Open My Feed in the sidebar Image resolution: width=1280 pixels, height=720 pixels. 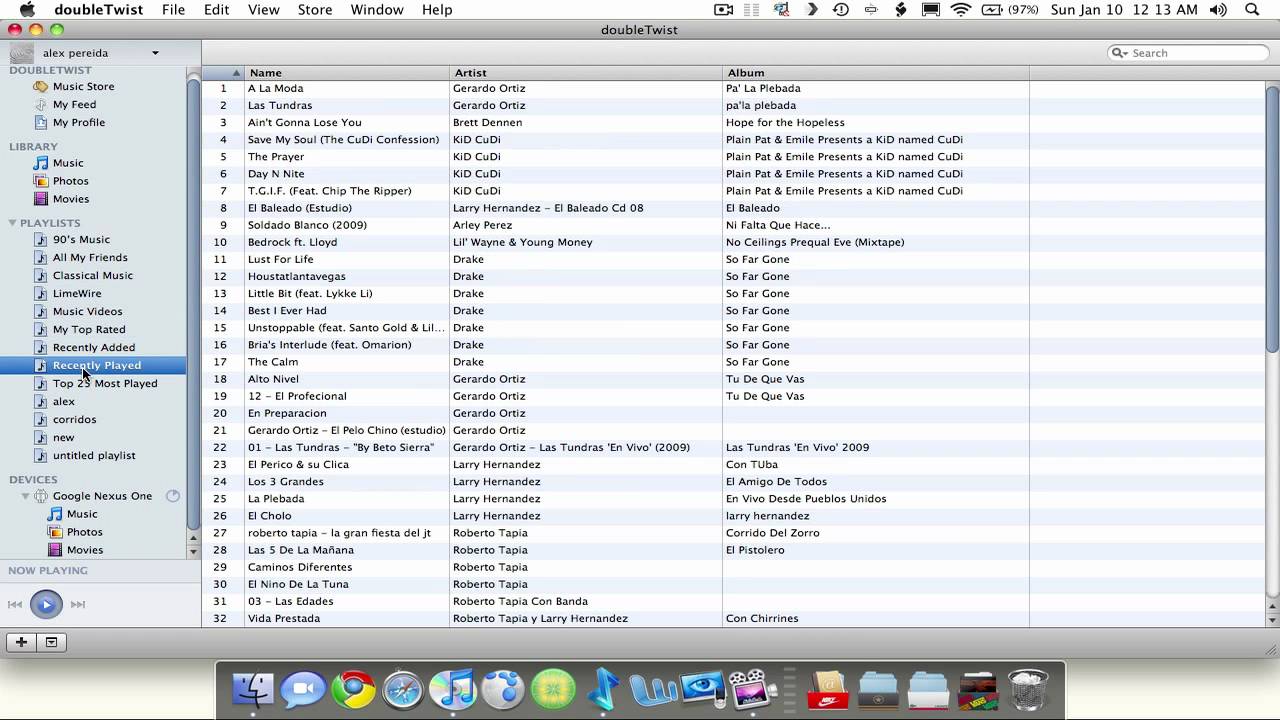click(x=74, y=105)
